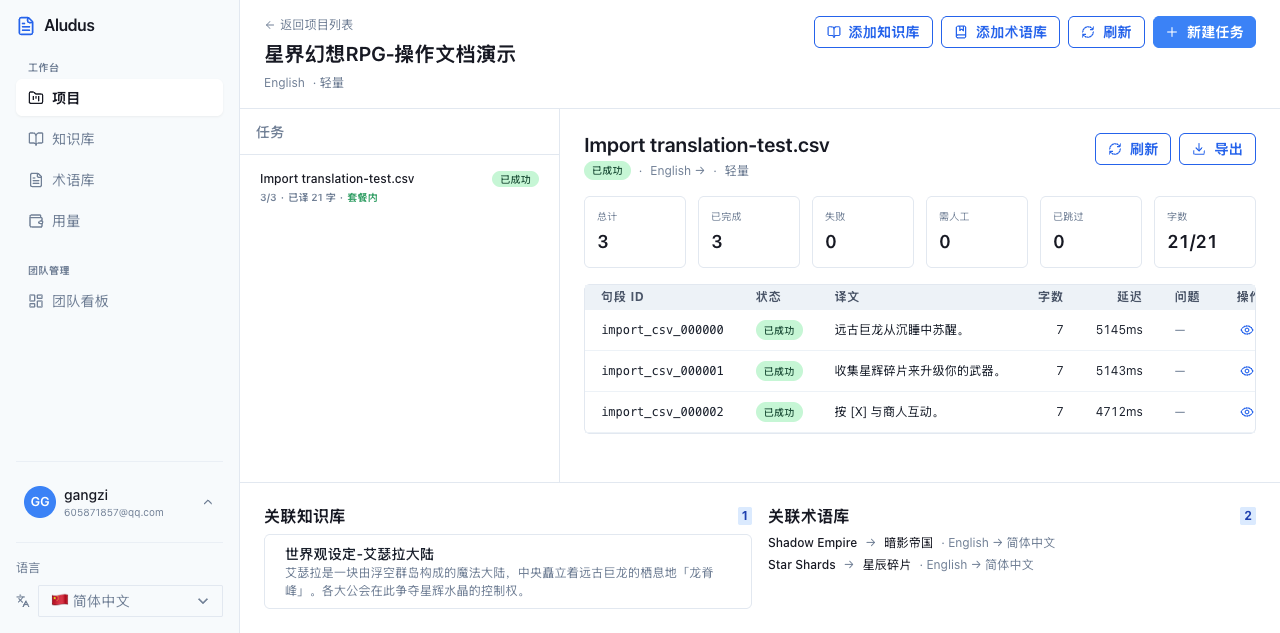
Task: Click the GG user avatar
Action: (40, 502)
